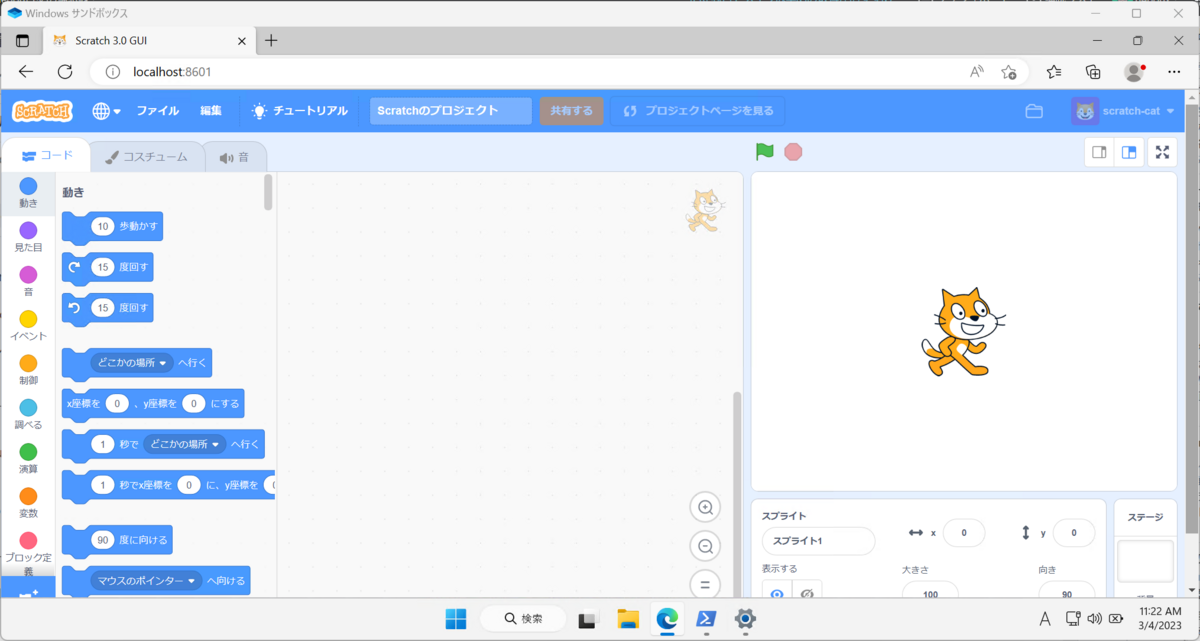Select the 制御 block category
Viewport: 1200px width, 641px height.
(28, 370)
